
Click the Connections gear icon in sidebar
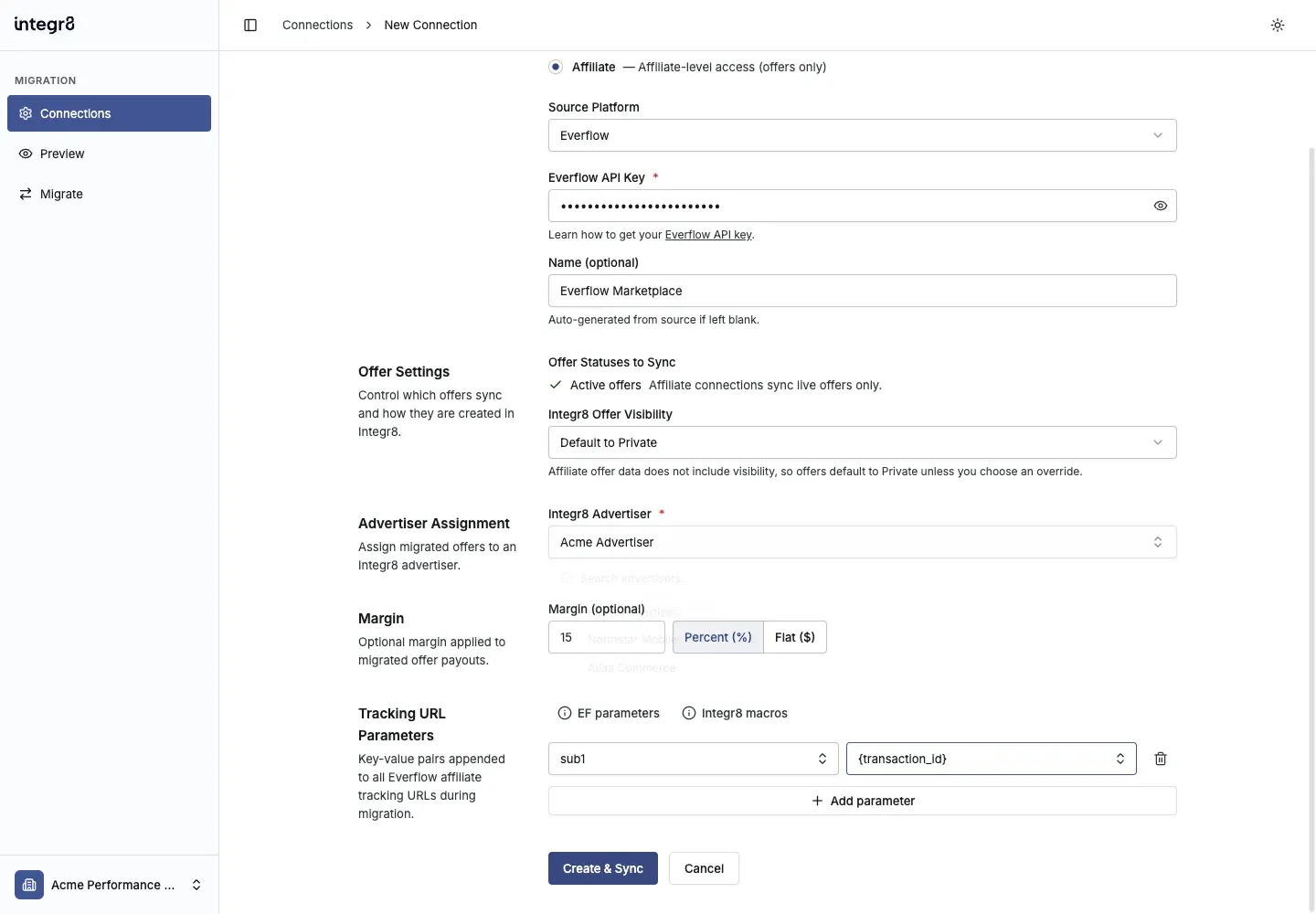coord(26,113)
